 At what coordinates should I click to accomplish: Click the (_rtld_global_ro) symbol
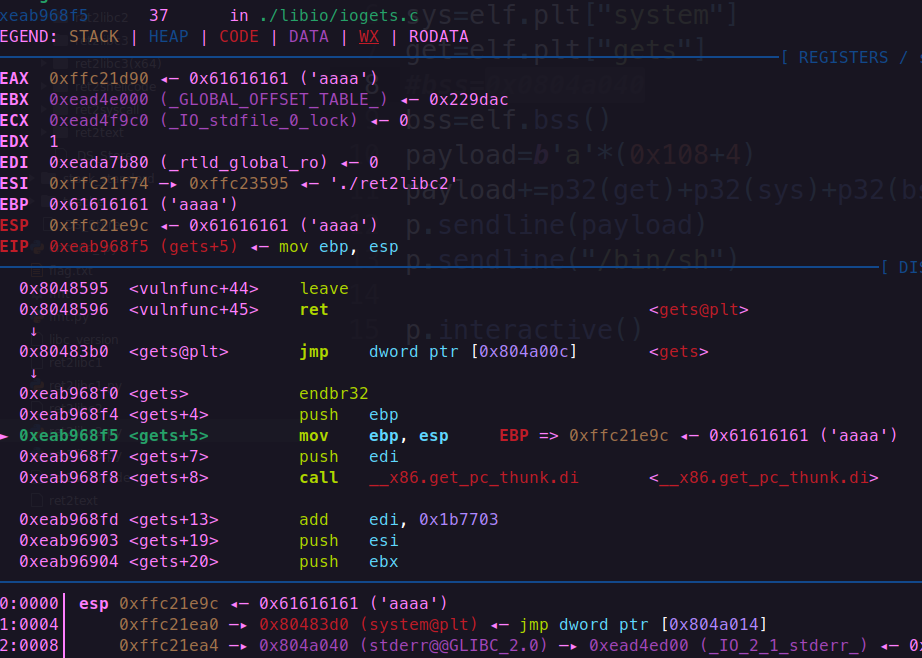243,162
